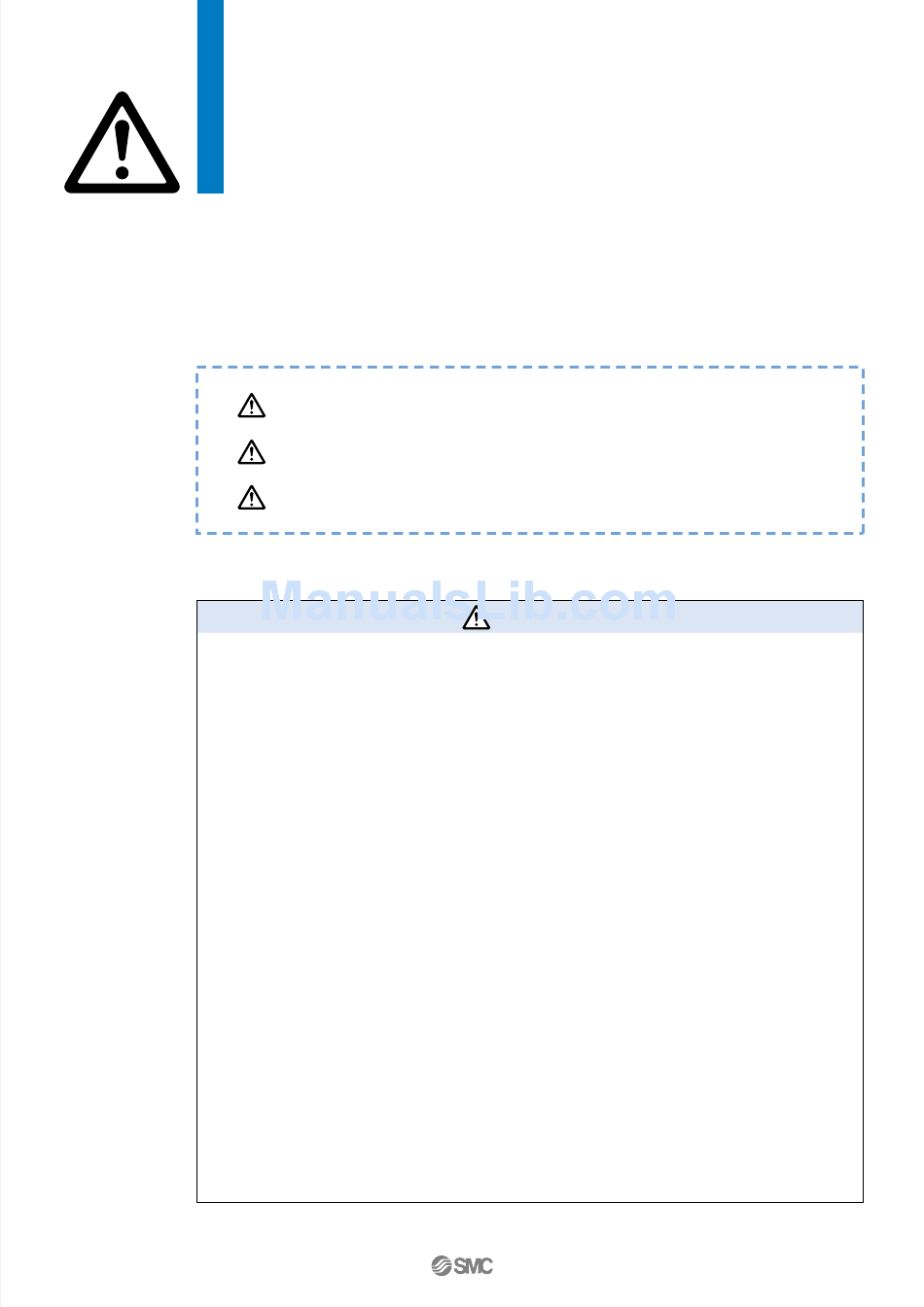The width and height of the screenshot is (924, 1307).
Task: Click the large black warning triangle
Action: pos(123,142)
